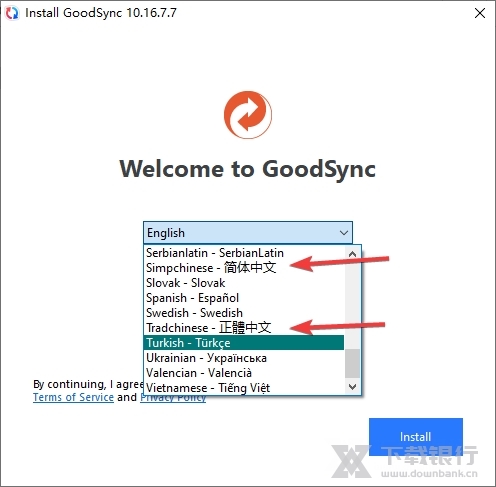Close the Install GoodSync window

[x=480, y=13]
